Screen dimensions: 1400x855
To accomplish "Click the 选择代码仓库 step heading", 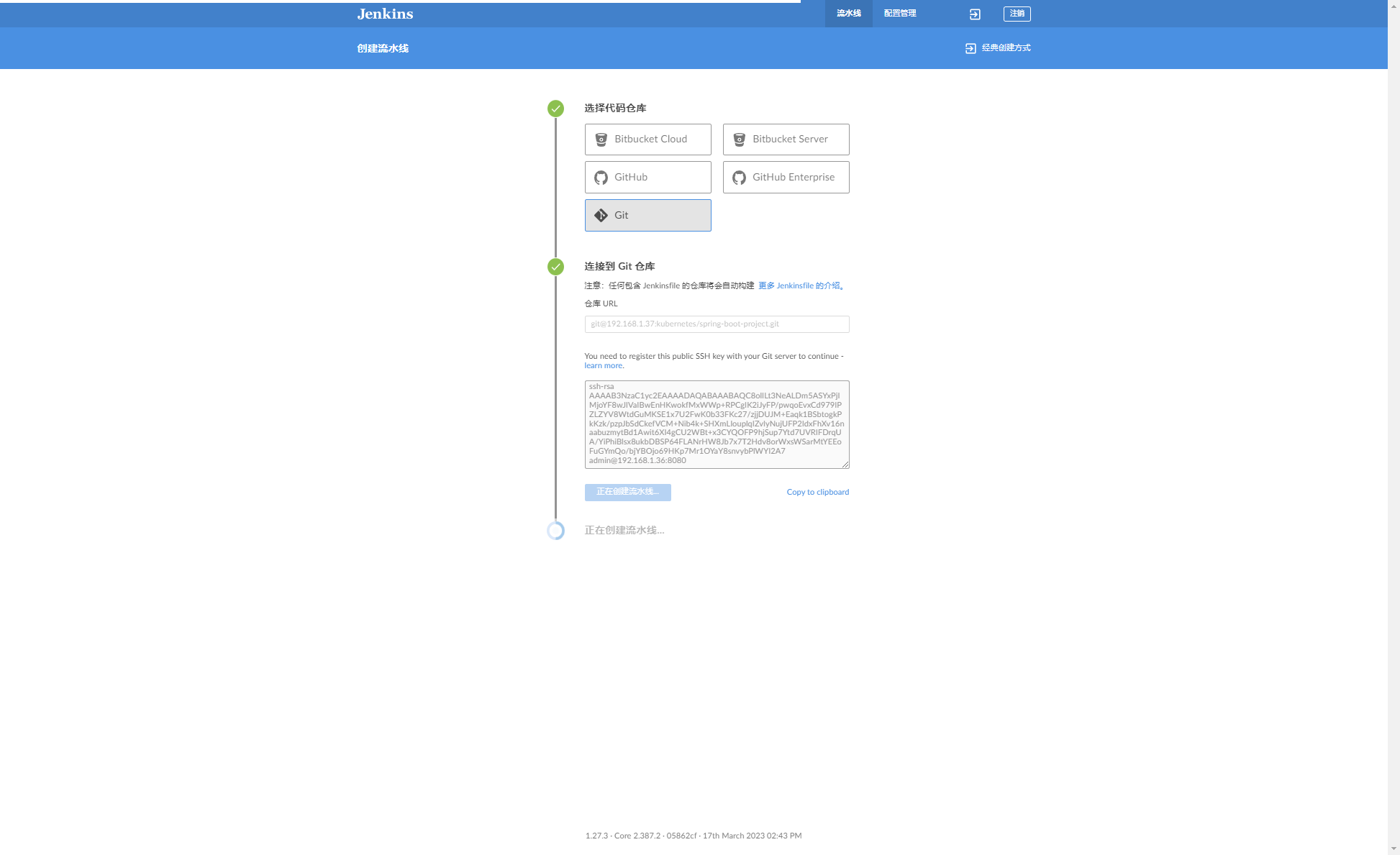I will pyautogui.click(x=615, y=108).
